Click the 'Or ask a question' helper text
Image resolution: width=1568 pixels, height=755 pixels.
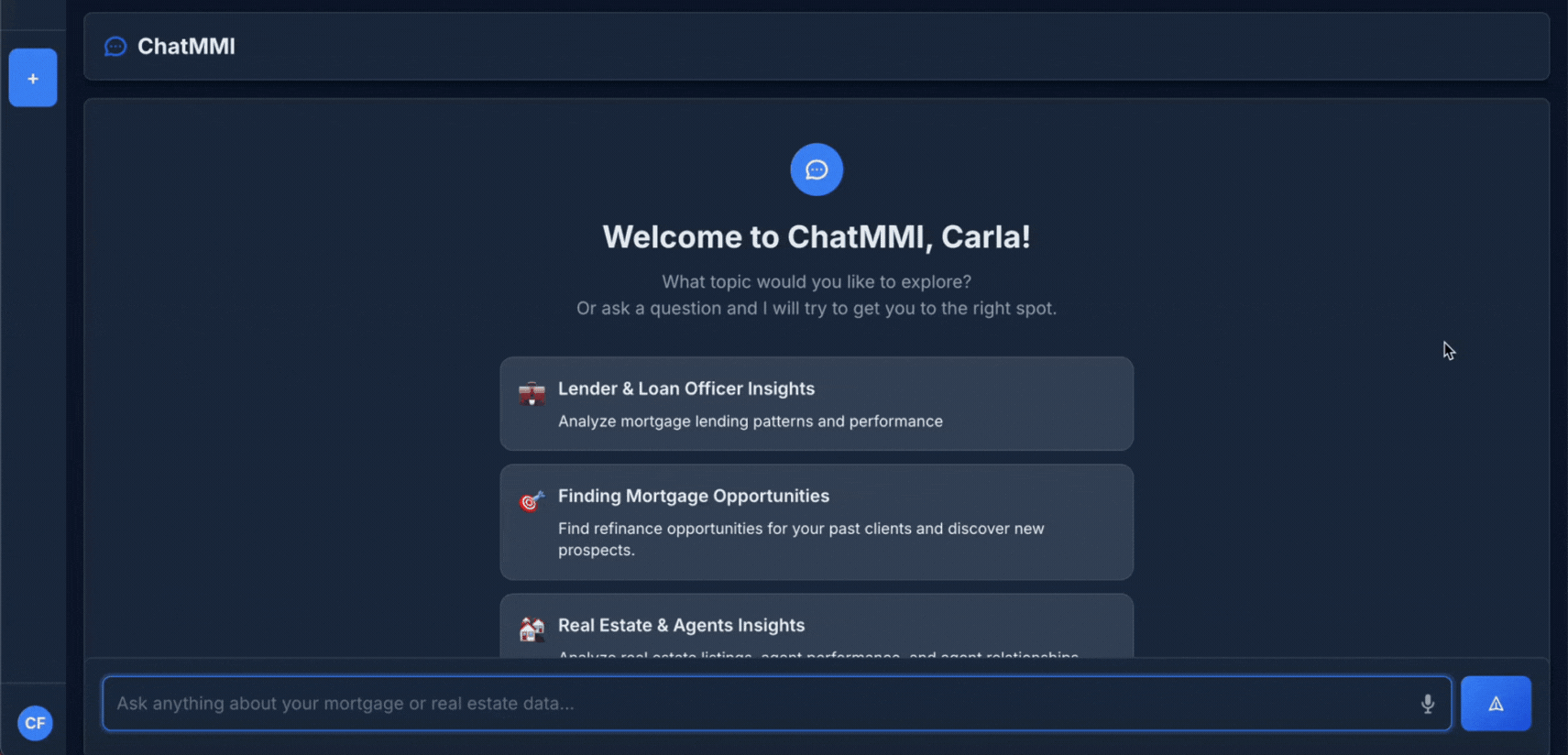pyautogui.click(x=817, y=309)
